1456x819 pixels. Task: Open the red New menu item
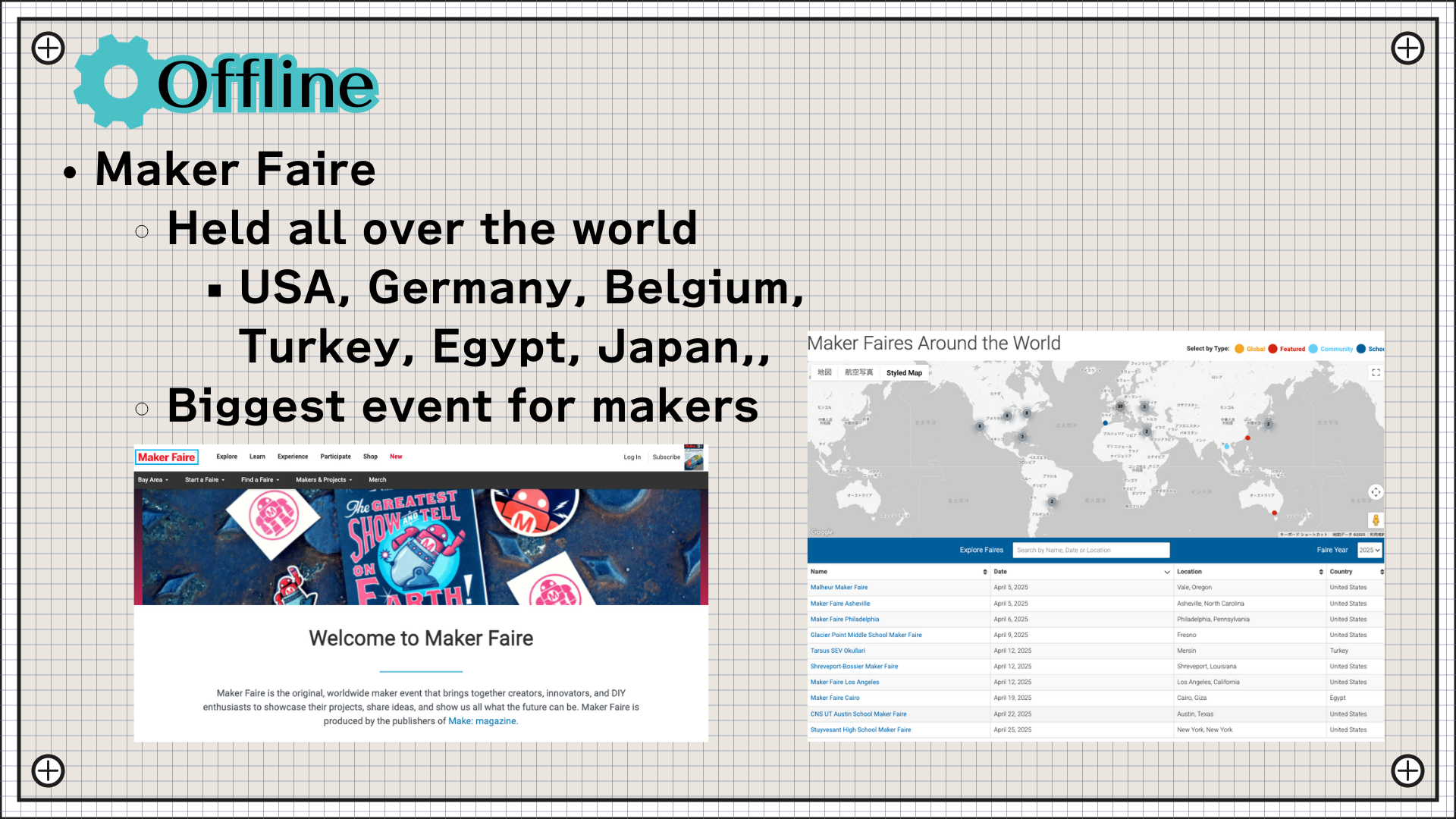click(x=396, y=457)
